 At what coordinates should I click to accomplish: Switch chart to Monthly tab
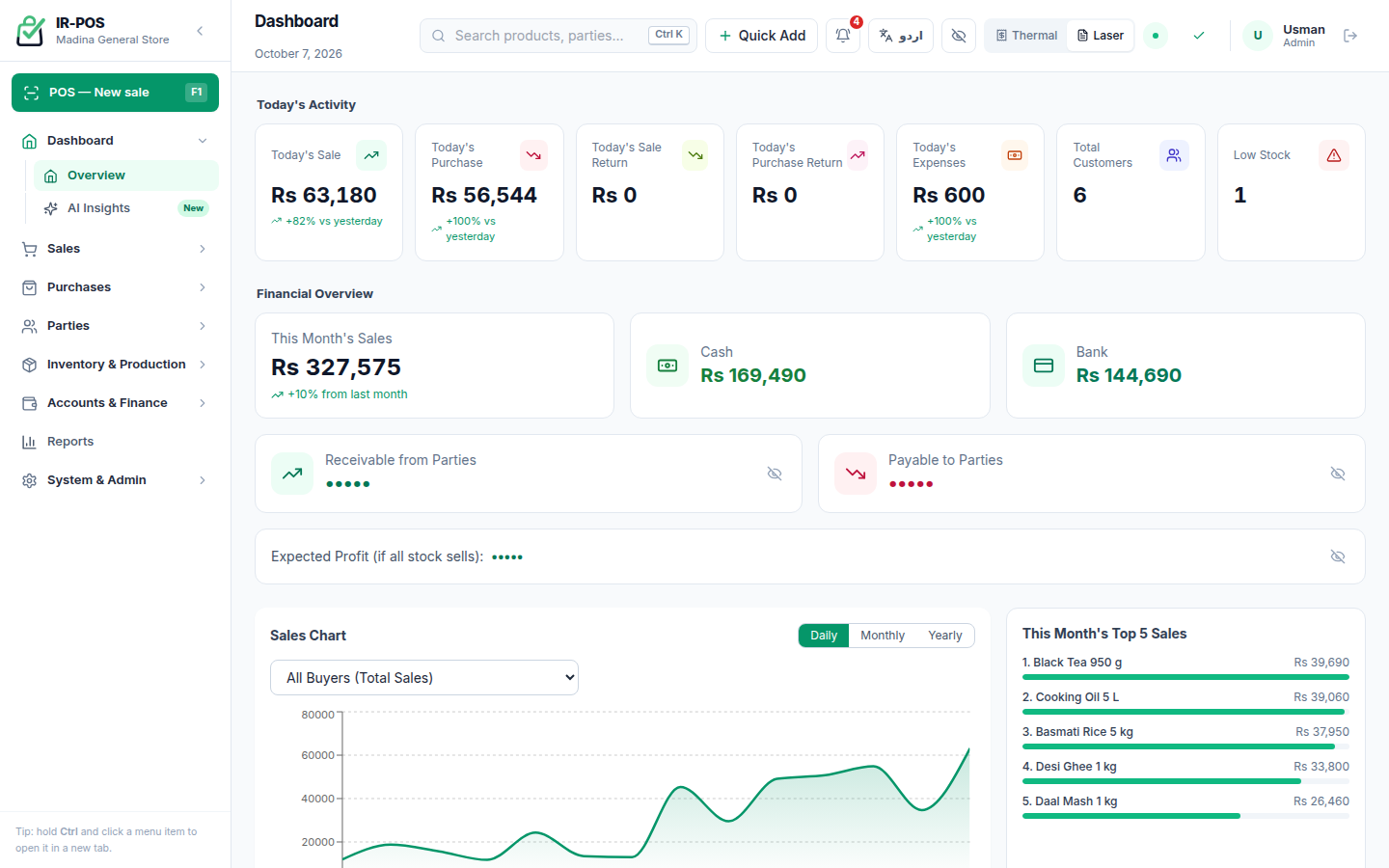[x=883, y=636]
